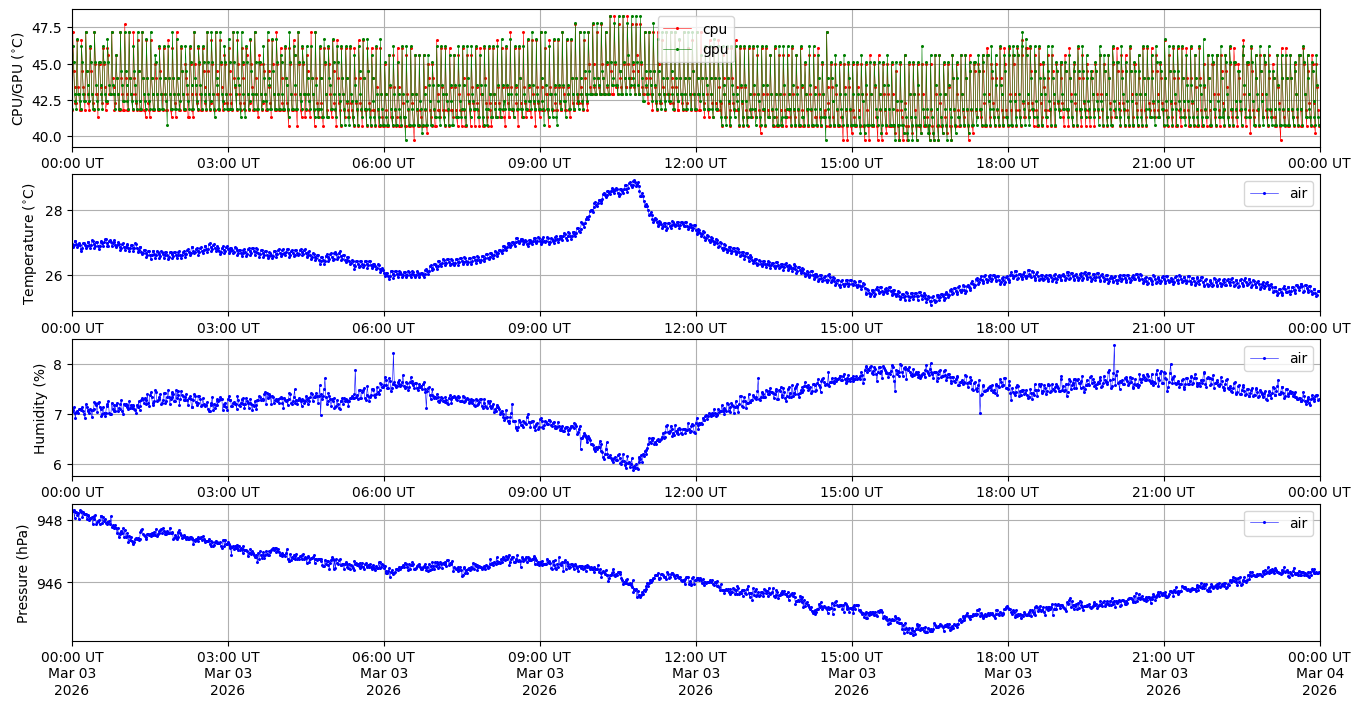
Task: Click the Pressure (hPa) y-axis label
Action: click(x=23, y=573)
